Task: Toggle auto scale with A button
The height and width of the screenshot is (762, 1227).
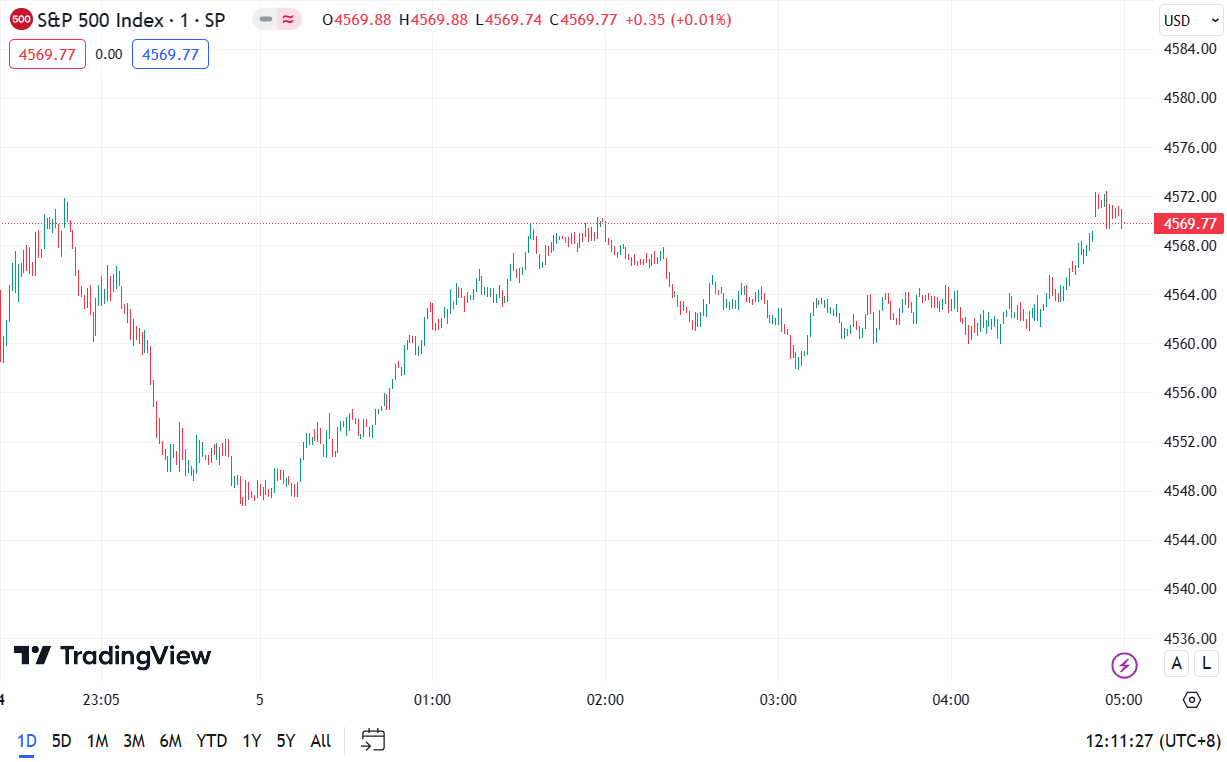Action: click(x=1177, y=663)
